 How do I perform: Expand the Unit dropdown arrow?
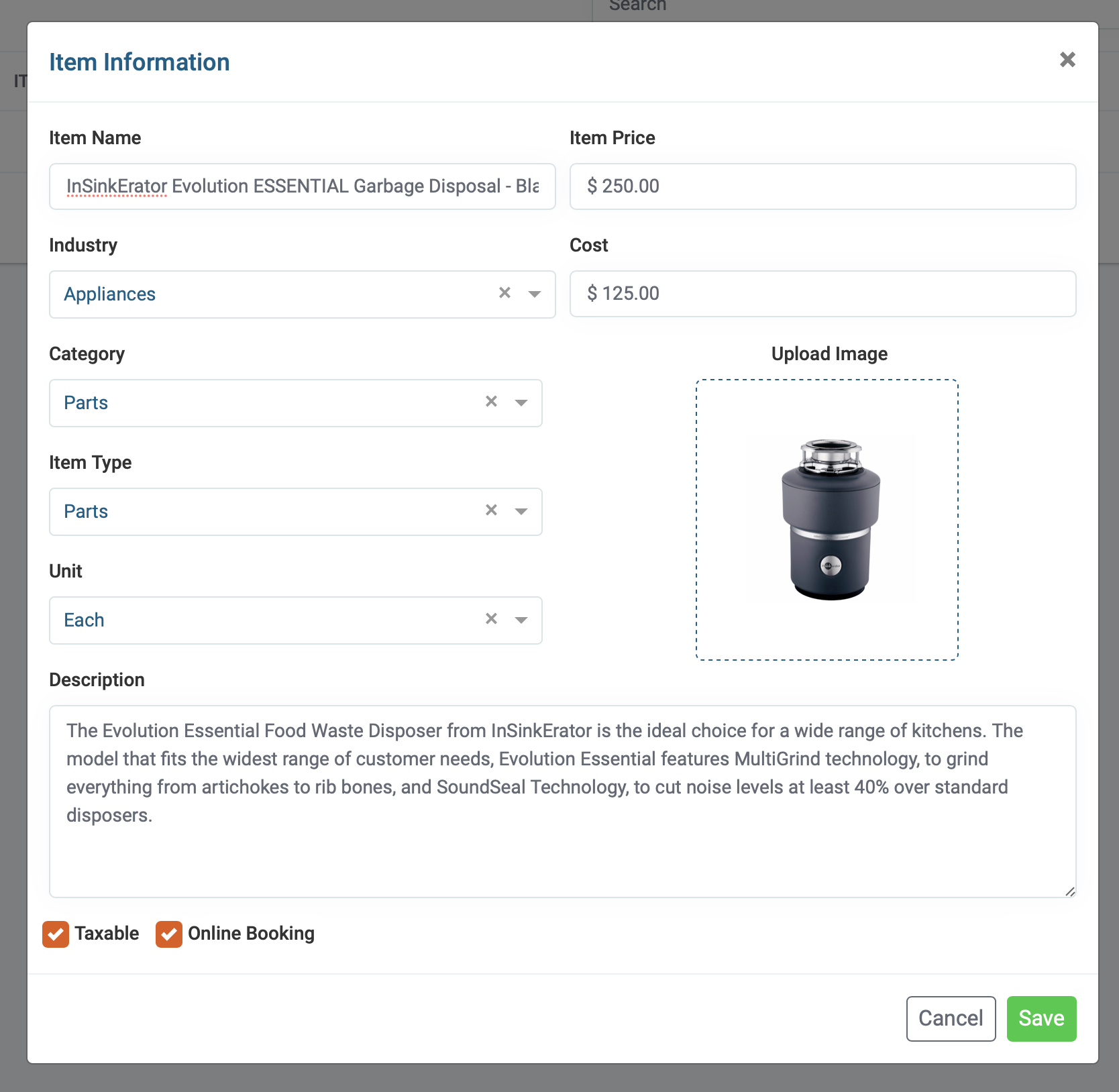(521, 620)
